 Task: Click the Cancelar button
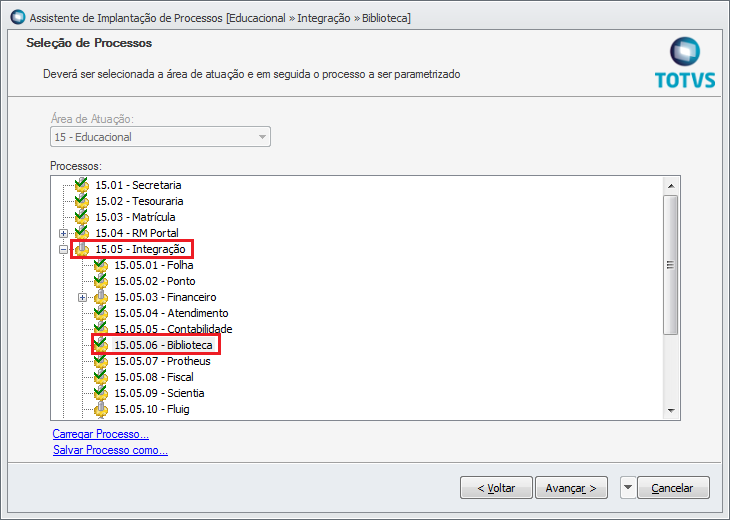673,487
